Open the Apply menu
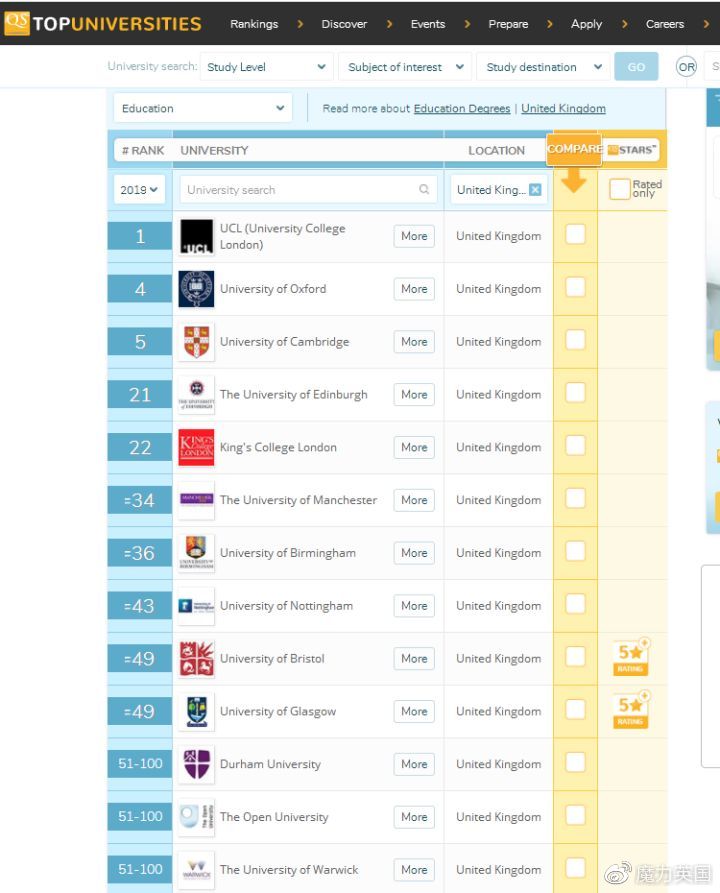 (x=586, y=24)
